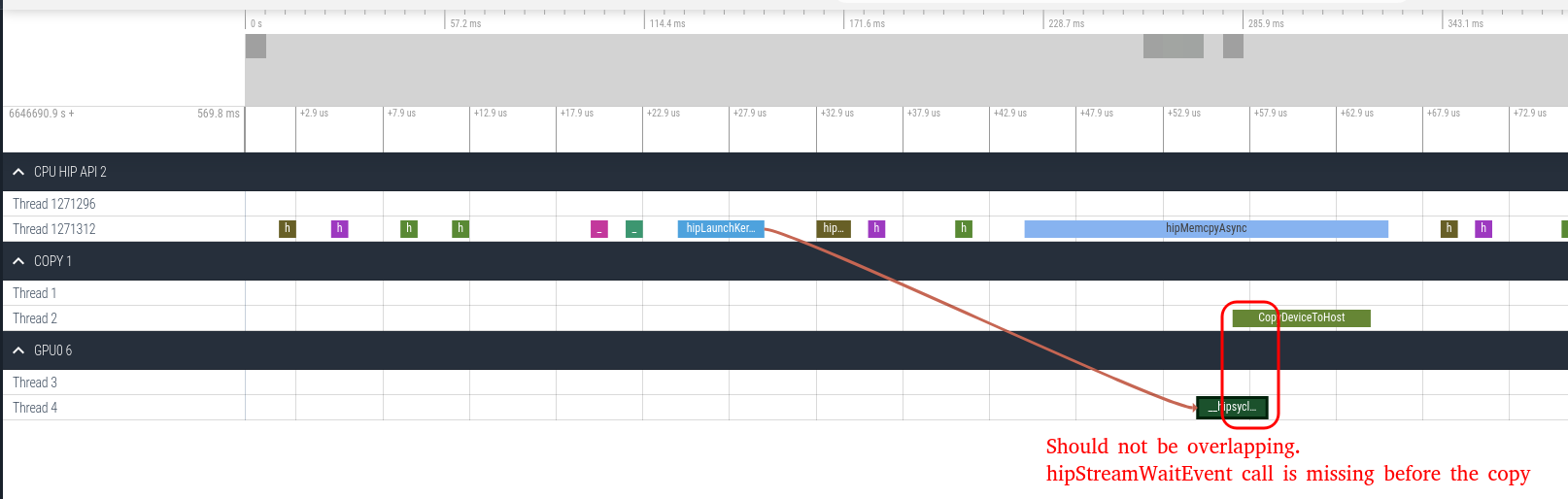Select the hipLaunchKer... slice
1568x499 pixels.
721,229
